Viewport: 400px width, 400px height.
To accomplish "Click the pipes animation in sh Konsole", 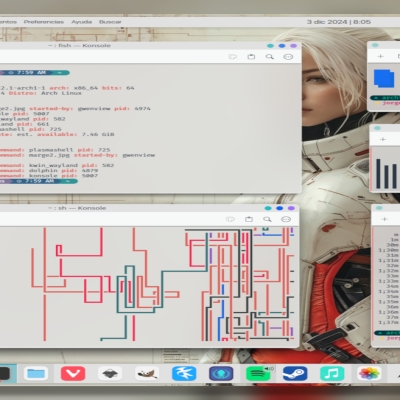I will [x=147, y=284].
